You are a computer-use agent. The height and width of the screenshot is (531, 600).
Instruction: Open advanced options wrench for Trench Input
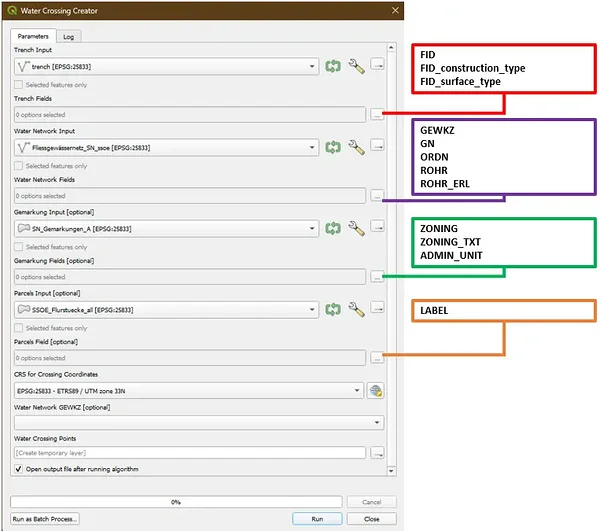pyautogui.click(x=356, y=66)
